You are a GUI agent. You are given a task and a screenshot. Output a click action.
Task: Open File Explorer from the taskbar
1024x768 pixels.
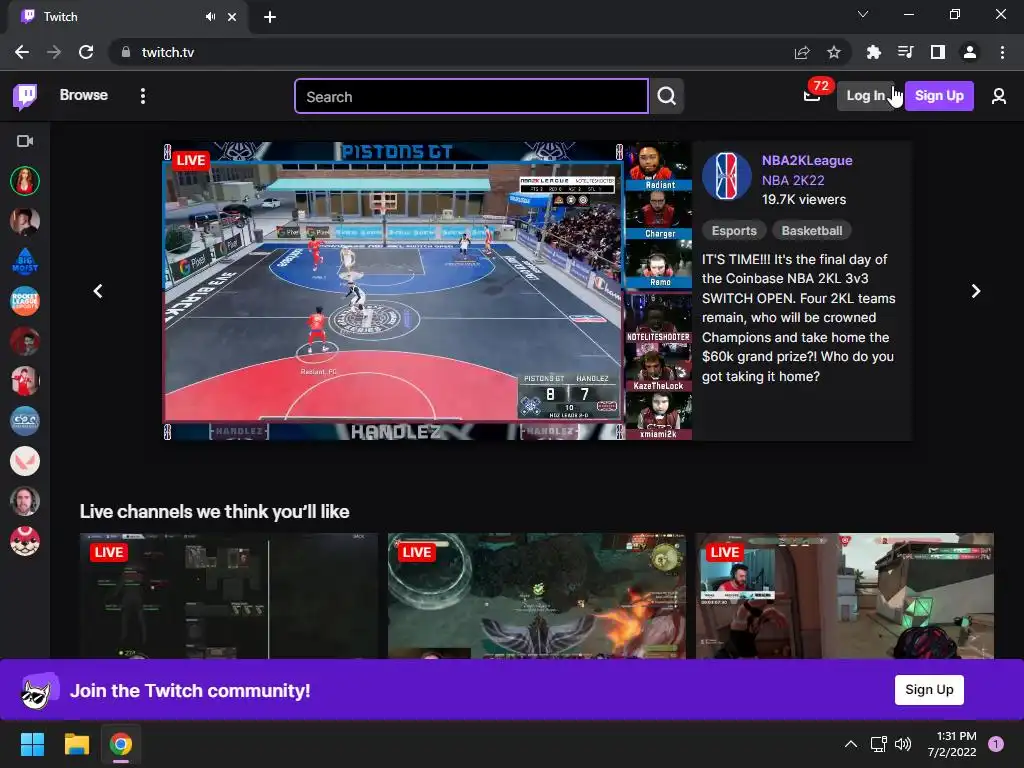(76, 744)
